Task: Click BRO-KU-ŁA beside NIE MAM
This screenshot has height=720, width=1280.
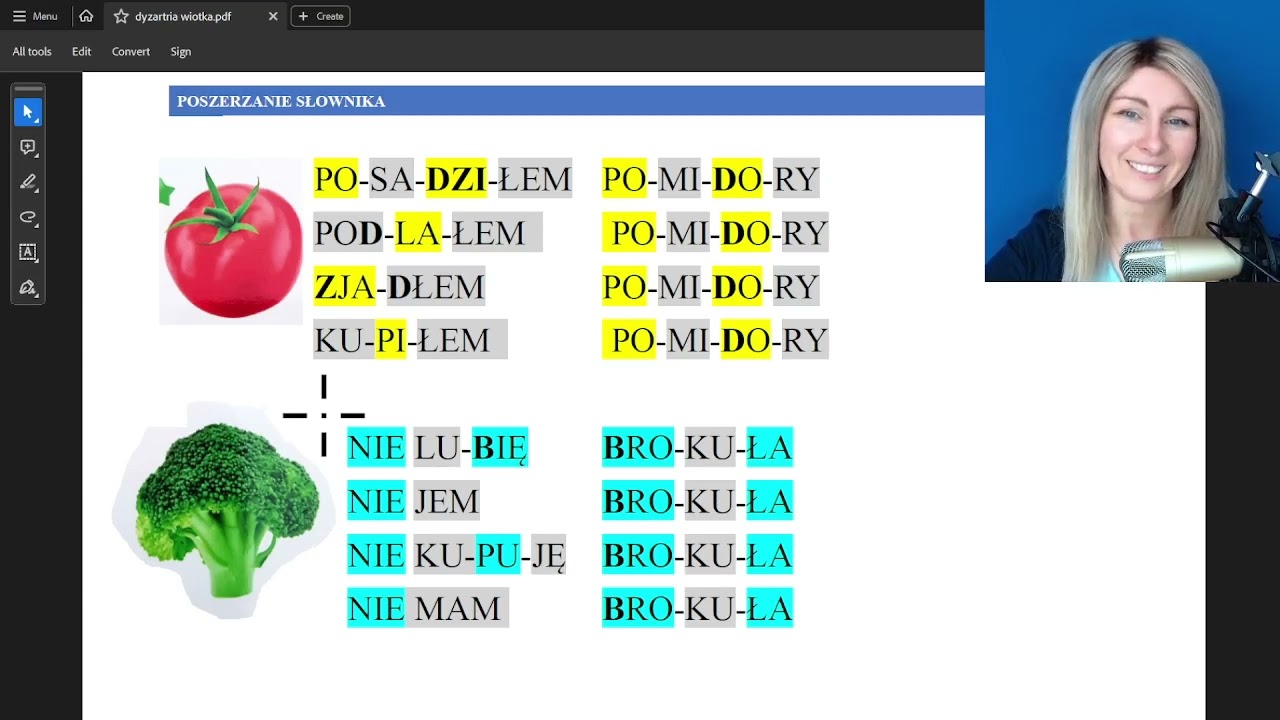Action: tap(698, 608)
